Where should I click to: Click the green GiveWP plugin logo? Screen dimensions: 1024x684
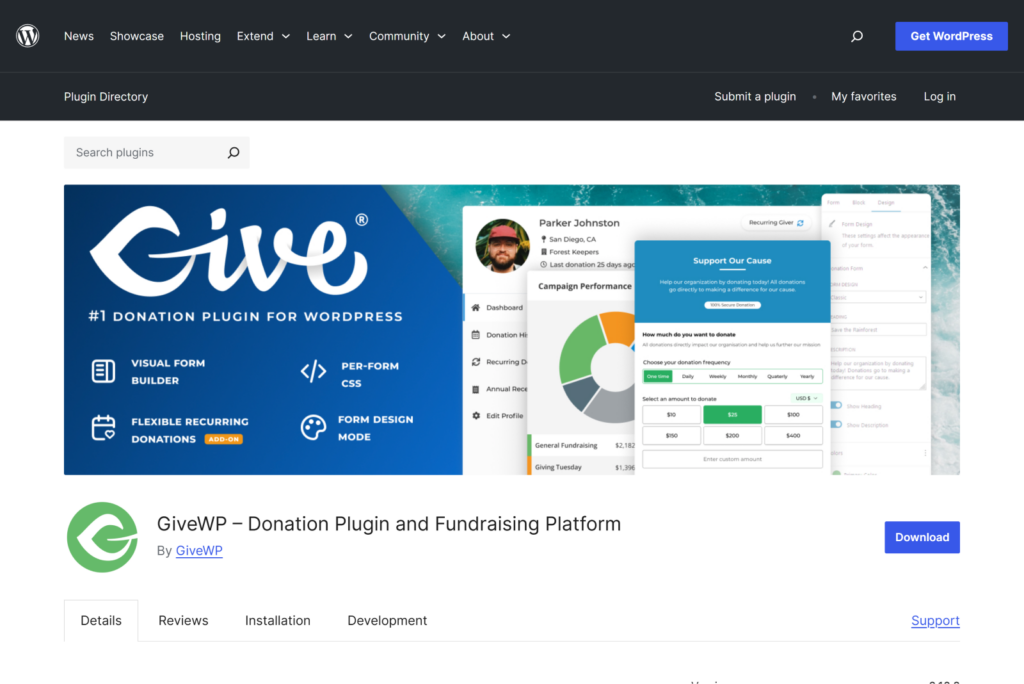coord(103,537)
